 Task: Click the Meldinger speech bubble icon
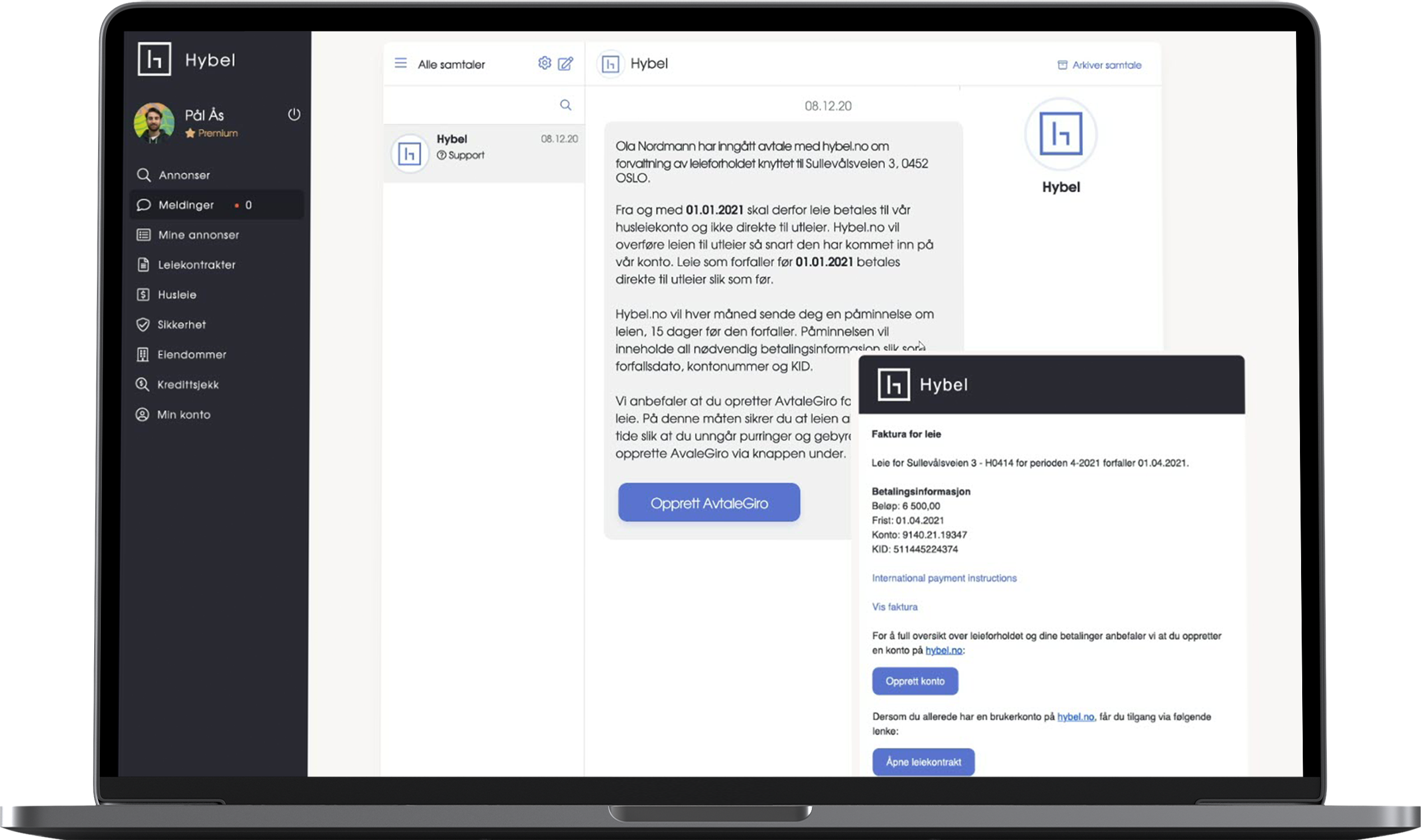(144, 205)
